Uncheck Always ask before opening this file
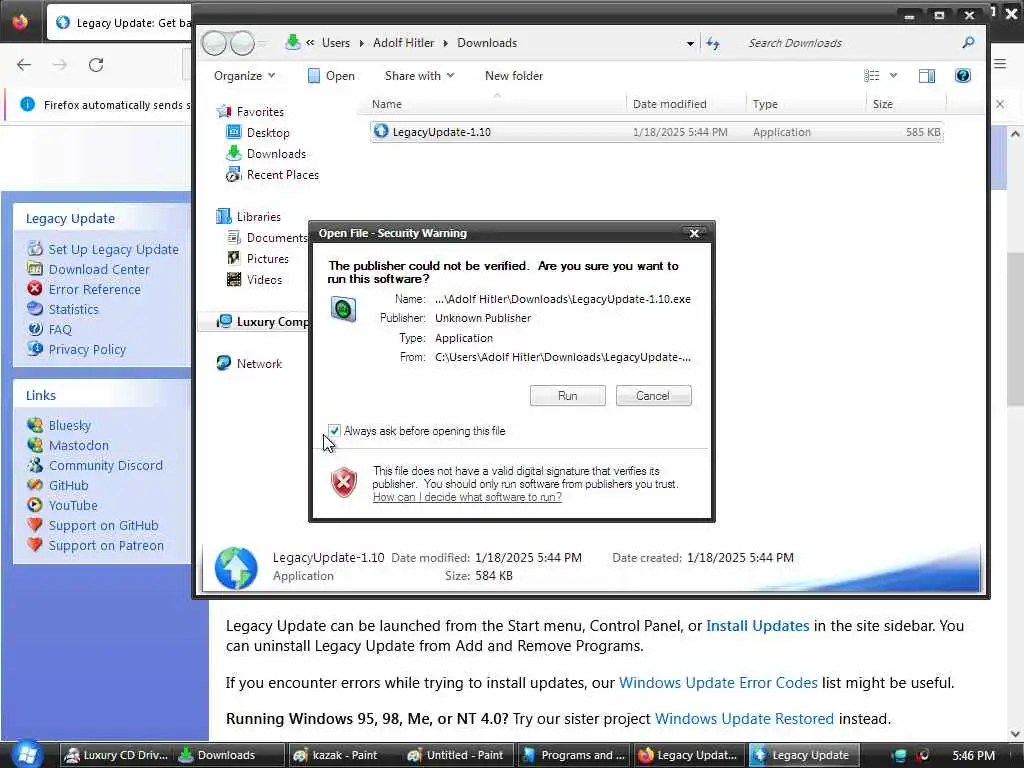 pyautogui.click(x=334, y=430)
